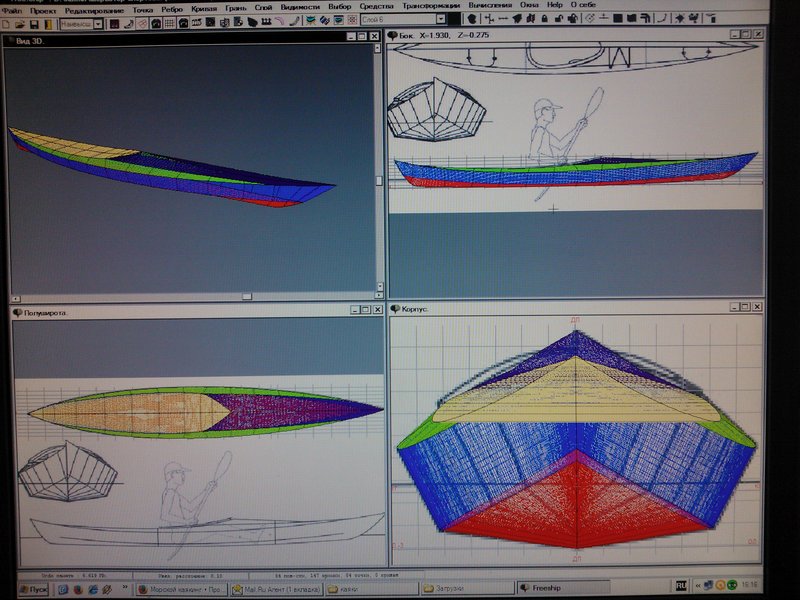Expand the quick launch chevron on taskbar
800x600 pixels.
pos(125,588)
